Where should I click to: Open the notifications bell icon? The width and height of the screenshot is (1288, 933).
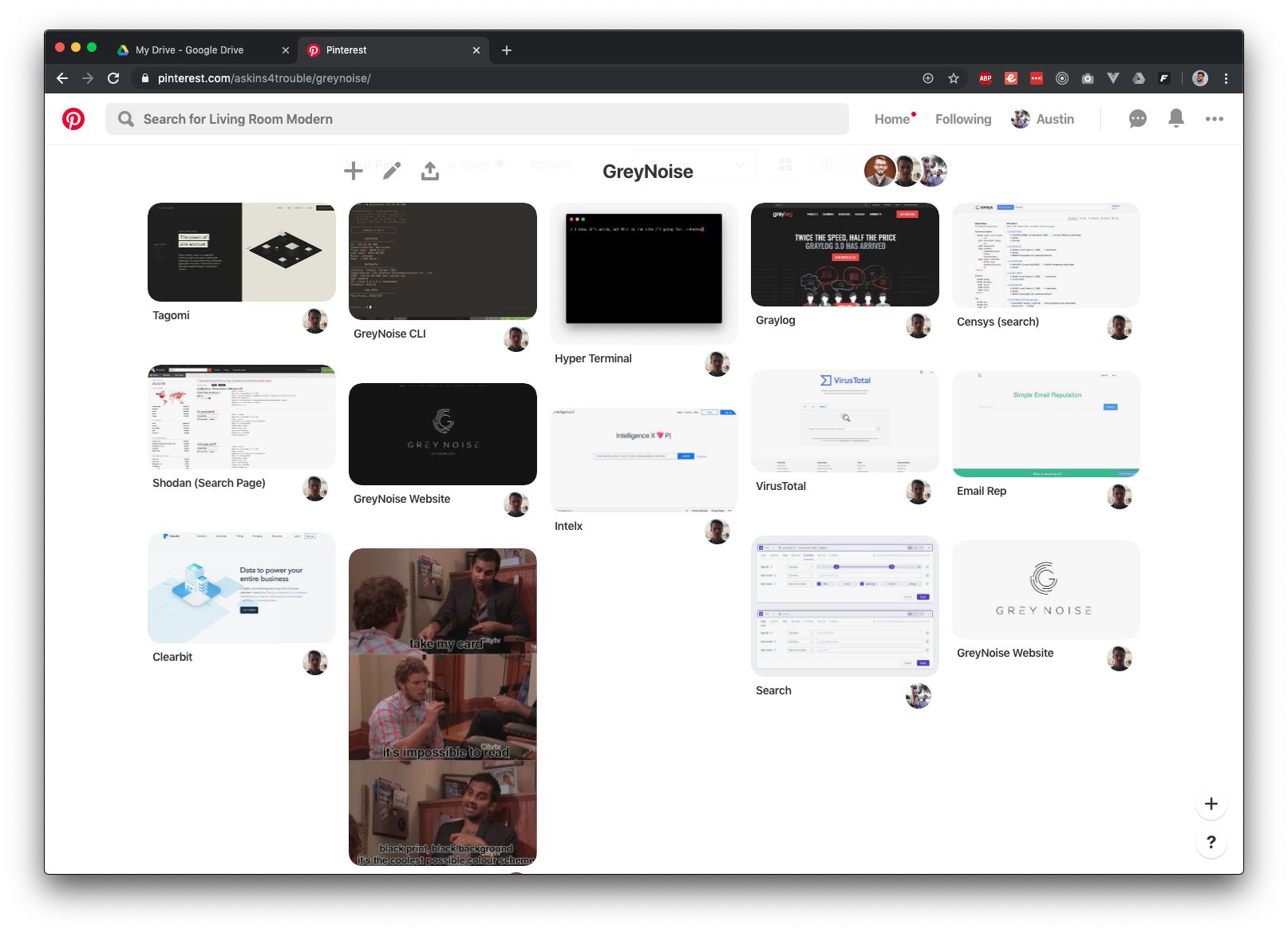pos(1176,118)
